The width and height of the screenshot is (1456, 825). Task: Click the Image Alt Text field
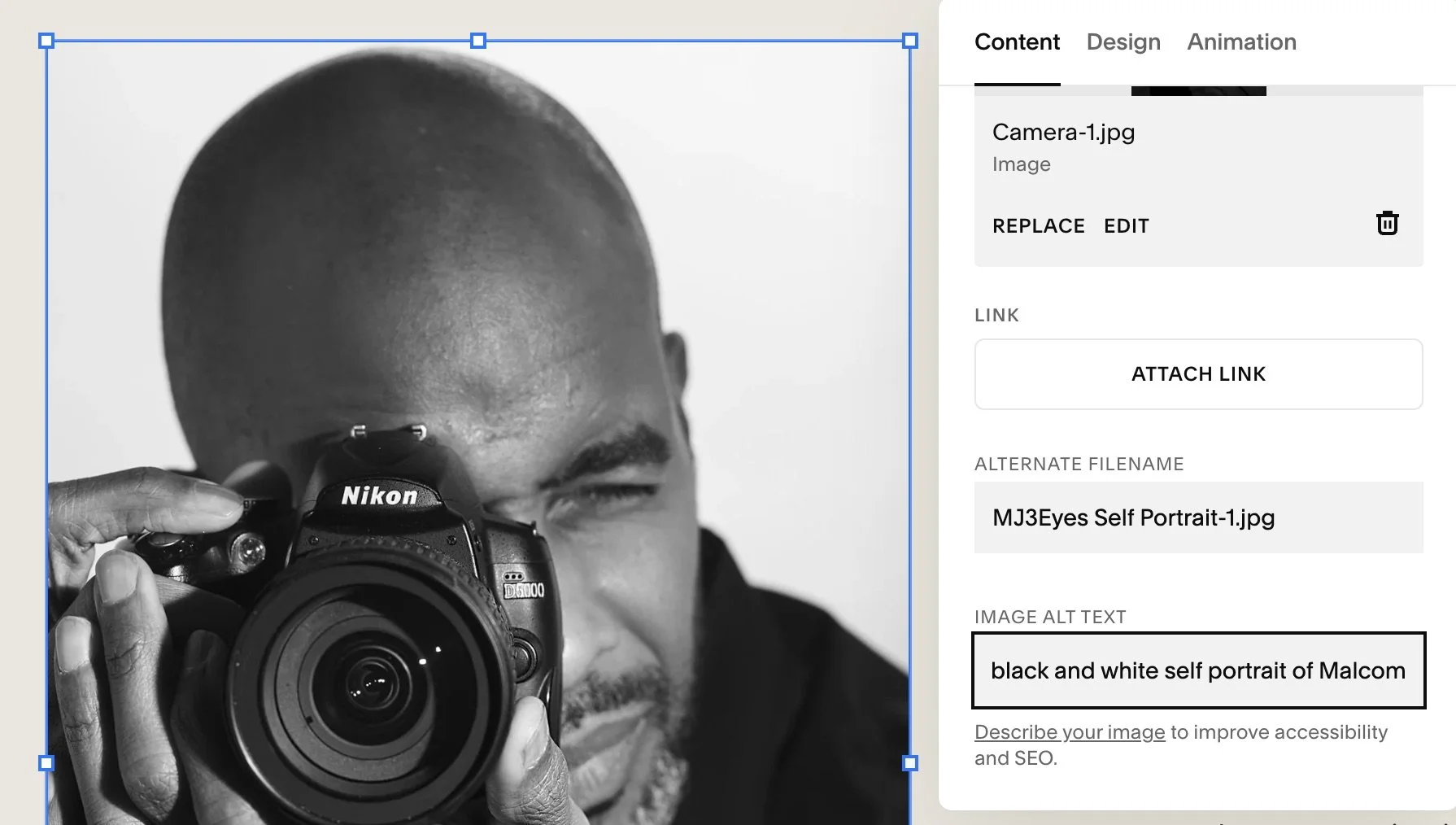point(1198,670)
